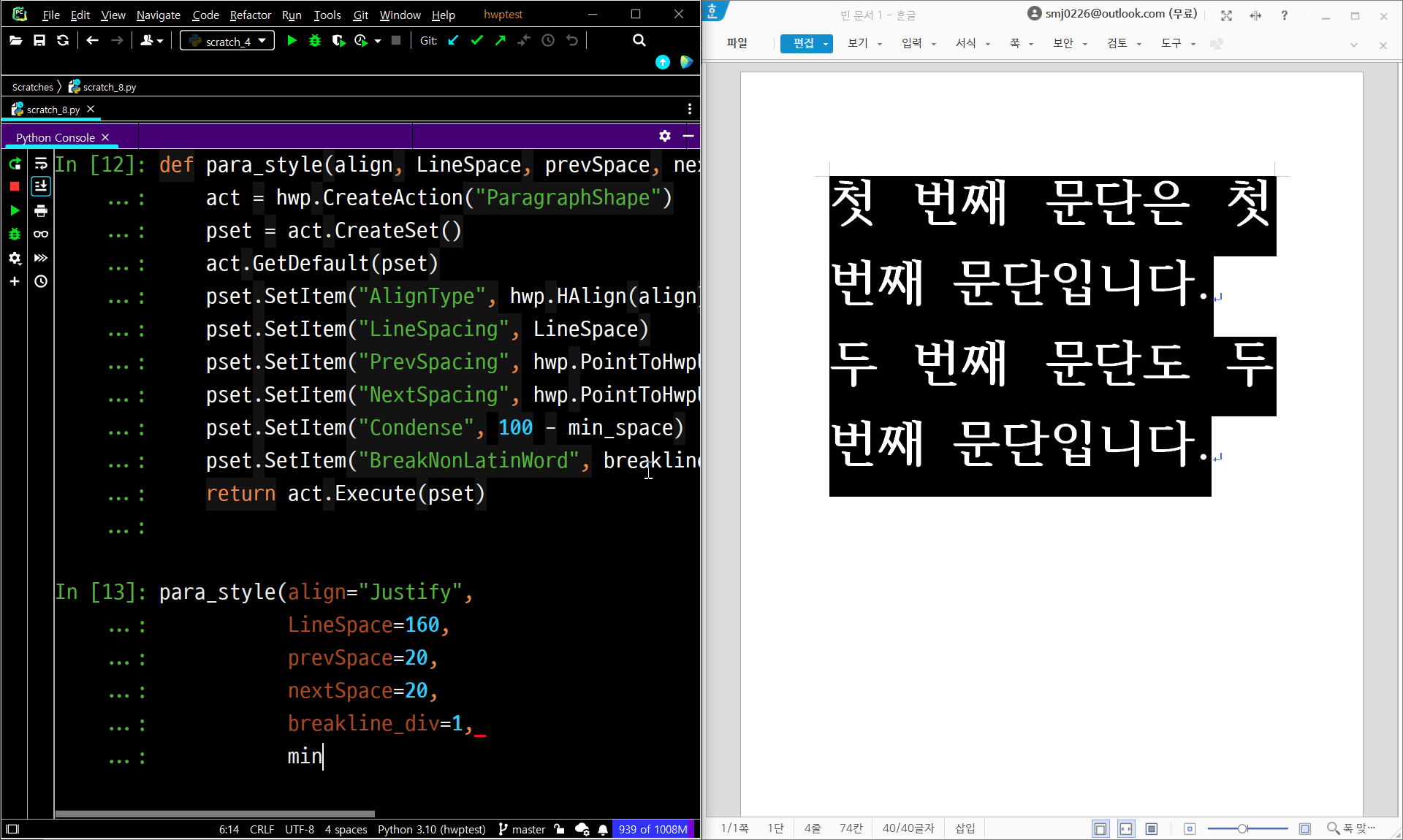Toggle scroll to end in console
The height and width of the screenshot is (840, 1403).
coord(41,187)
